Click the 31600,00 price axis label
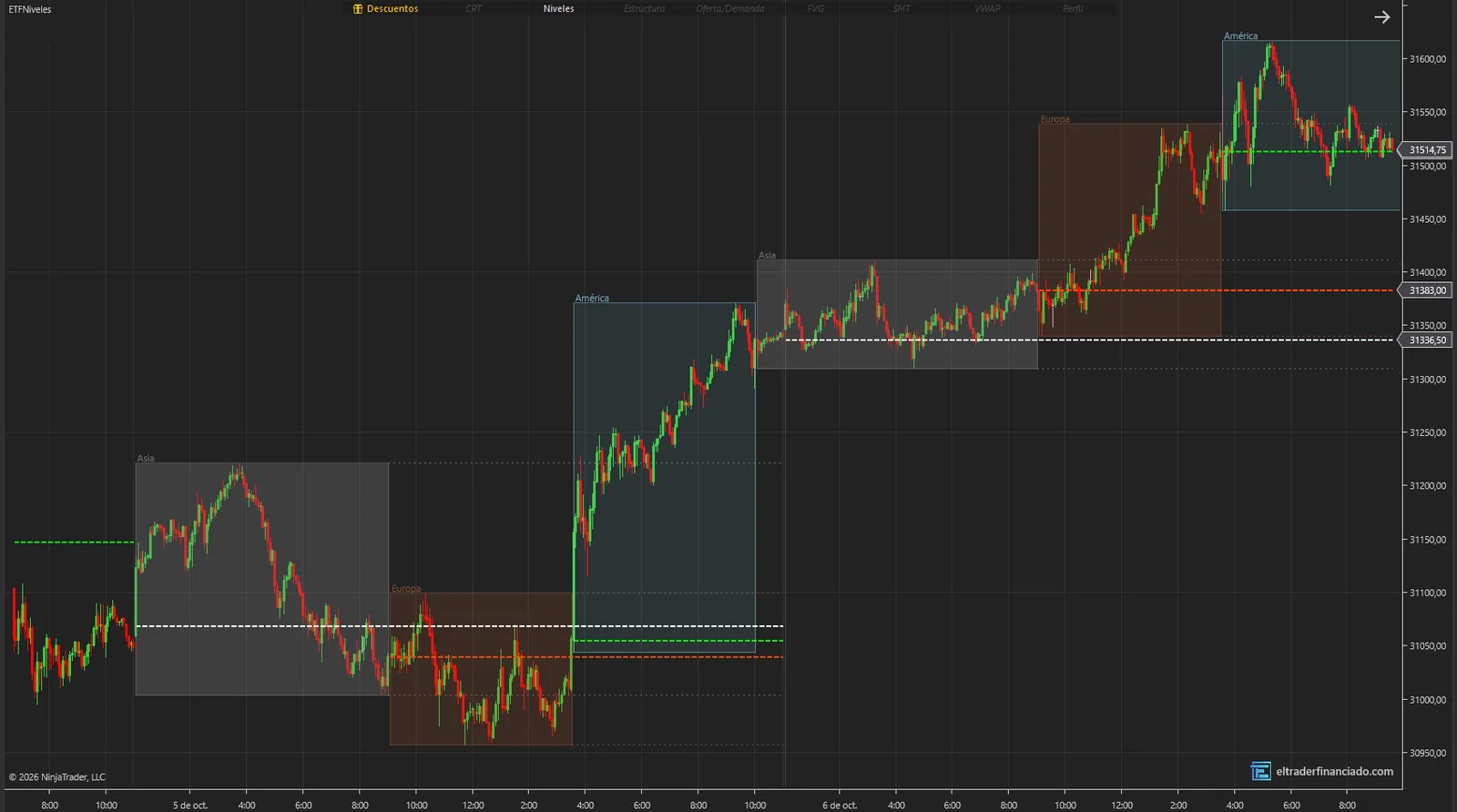 tap(1428, 59)
